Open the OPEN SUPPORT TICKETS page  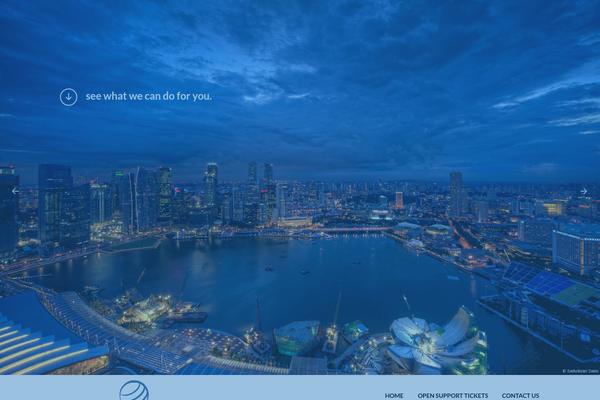tap(453, 395)
